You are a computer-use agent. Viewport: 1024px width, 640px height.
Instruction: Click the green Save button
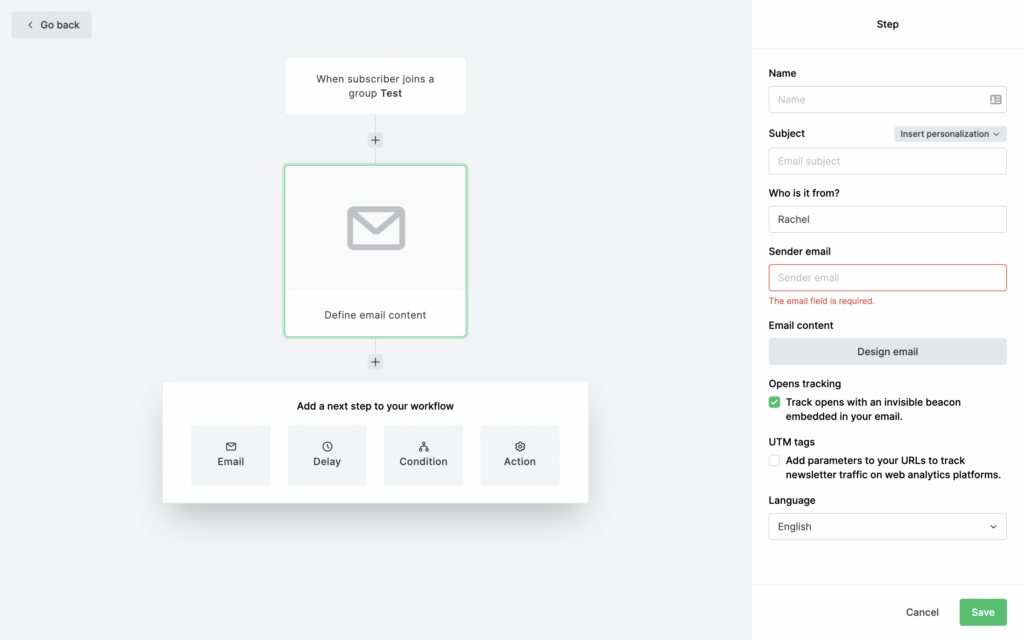(x=983, y=612)
